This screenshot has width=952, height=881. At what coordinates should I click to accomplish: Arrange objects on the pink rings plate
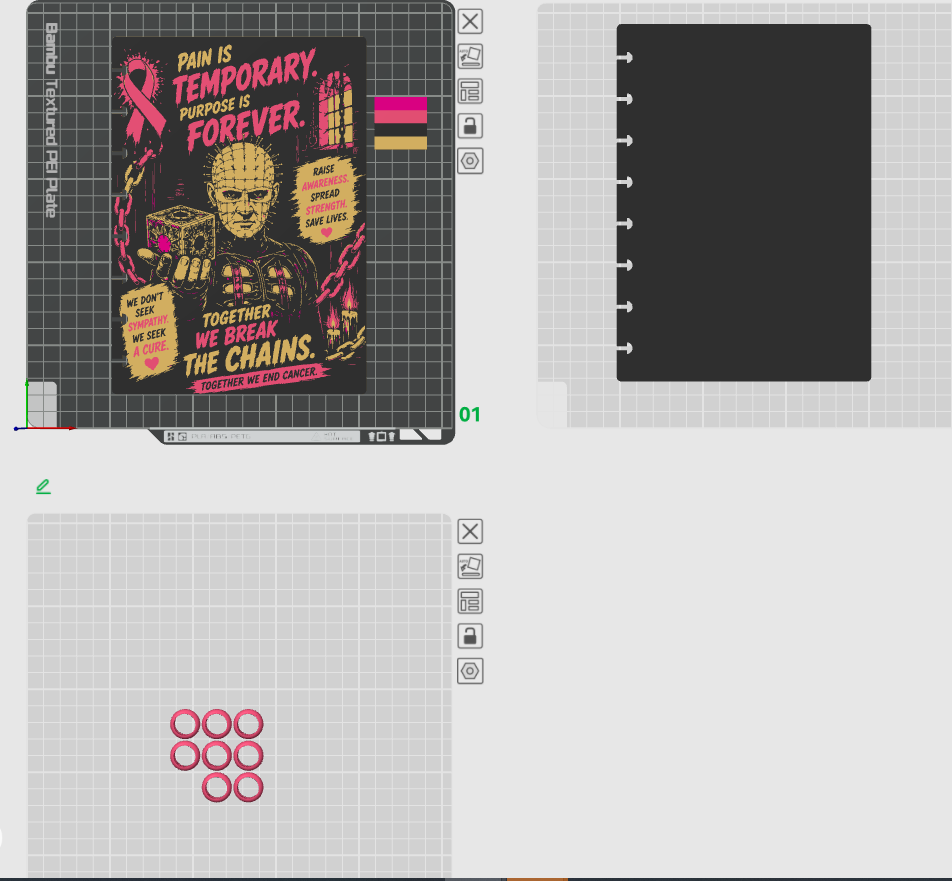[x=470, y=602]
